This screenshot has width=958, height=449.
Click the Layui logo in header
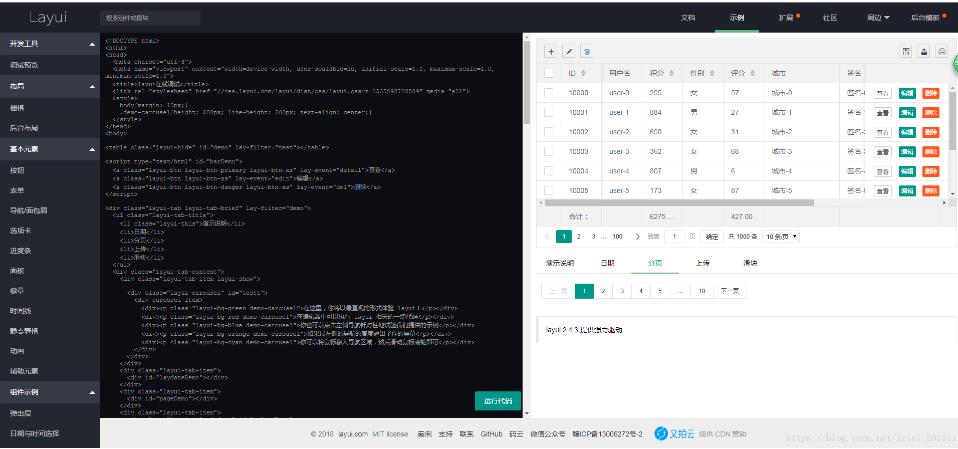[48, 18]
